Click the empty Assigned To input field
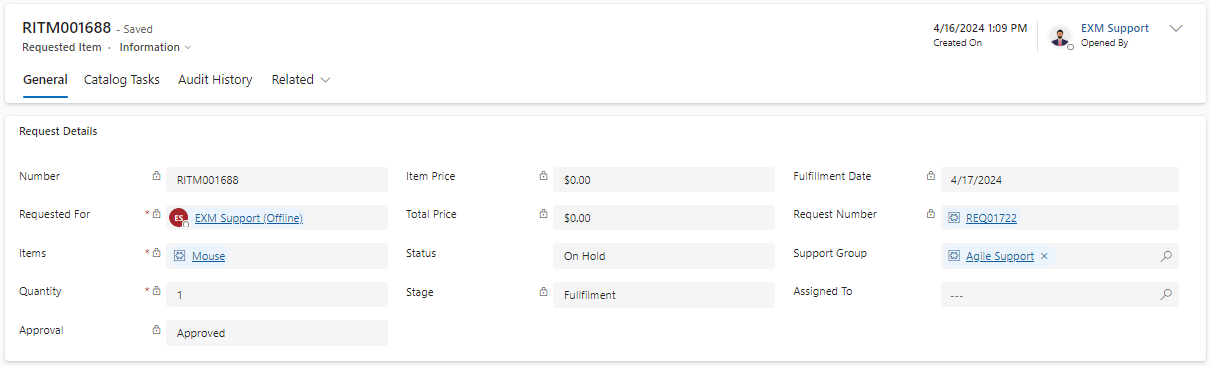The width and height of the screenshot is (1211, 366). (x=1047, y=295)
